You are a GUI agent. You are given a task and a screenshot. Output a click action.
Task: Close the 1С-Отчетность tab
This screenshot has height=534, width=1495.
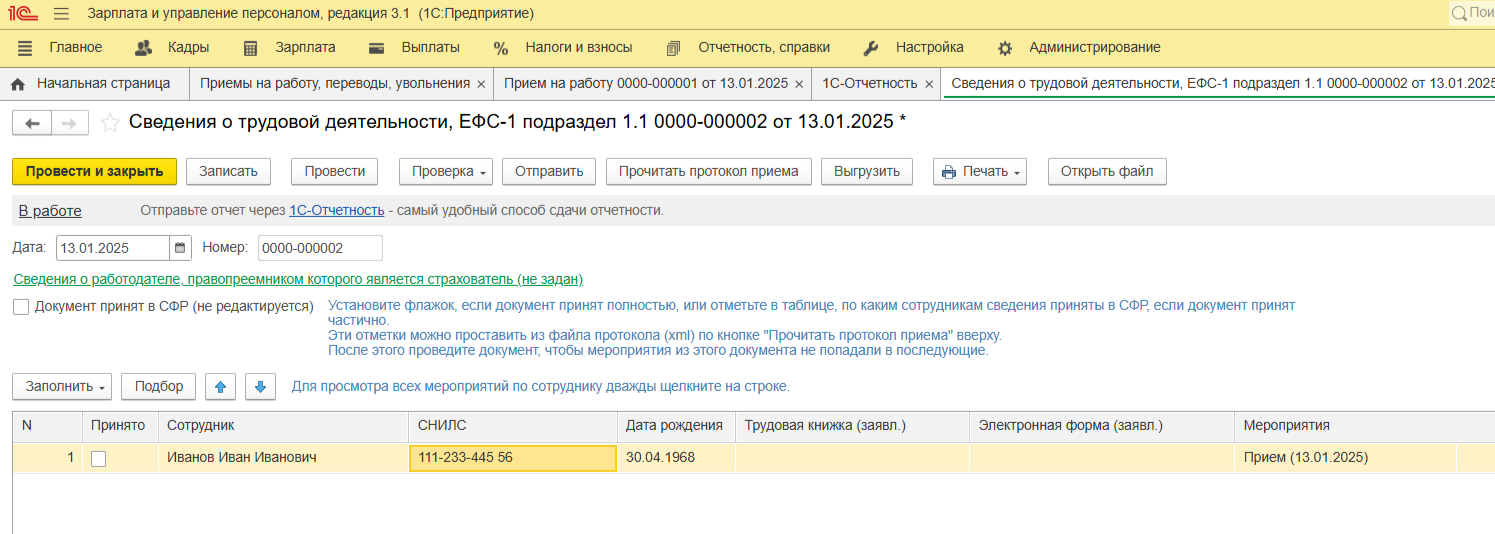pyautogui.click(x=929, y=84)
